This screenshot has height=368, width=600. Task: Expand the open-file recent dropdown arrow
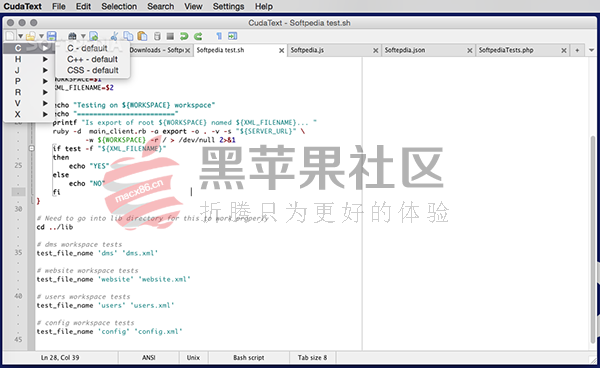tap(41, 36)
